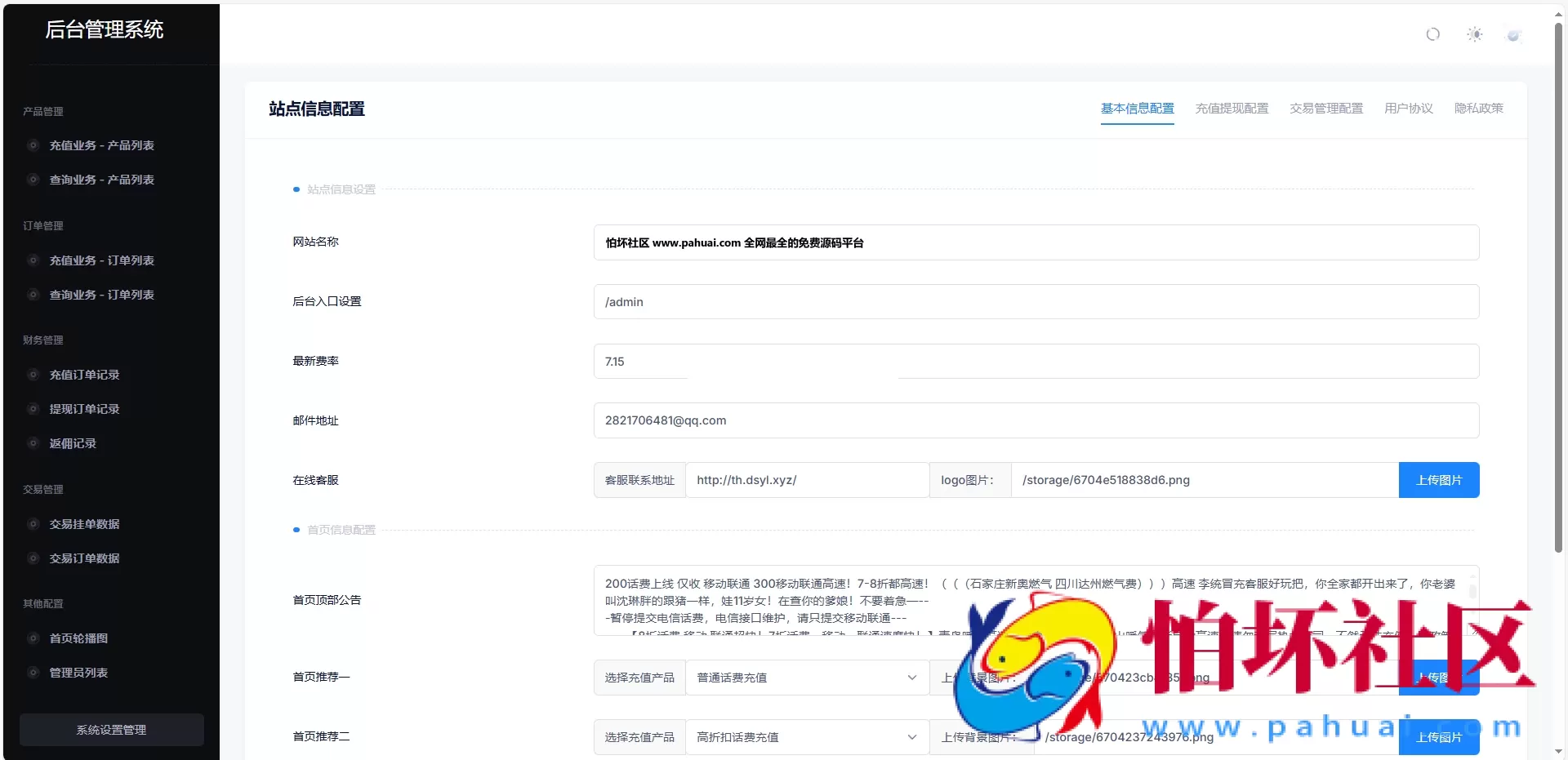1568x760 pixels.
Task: Click the 管理员列表 sidebar icon
Action: [x=33, y=673]
